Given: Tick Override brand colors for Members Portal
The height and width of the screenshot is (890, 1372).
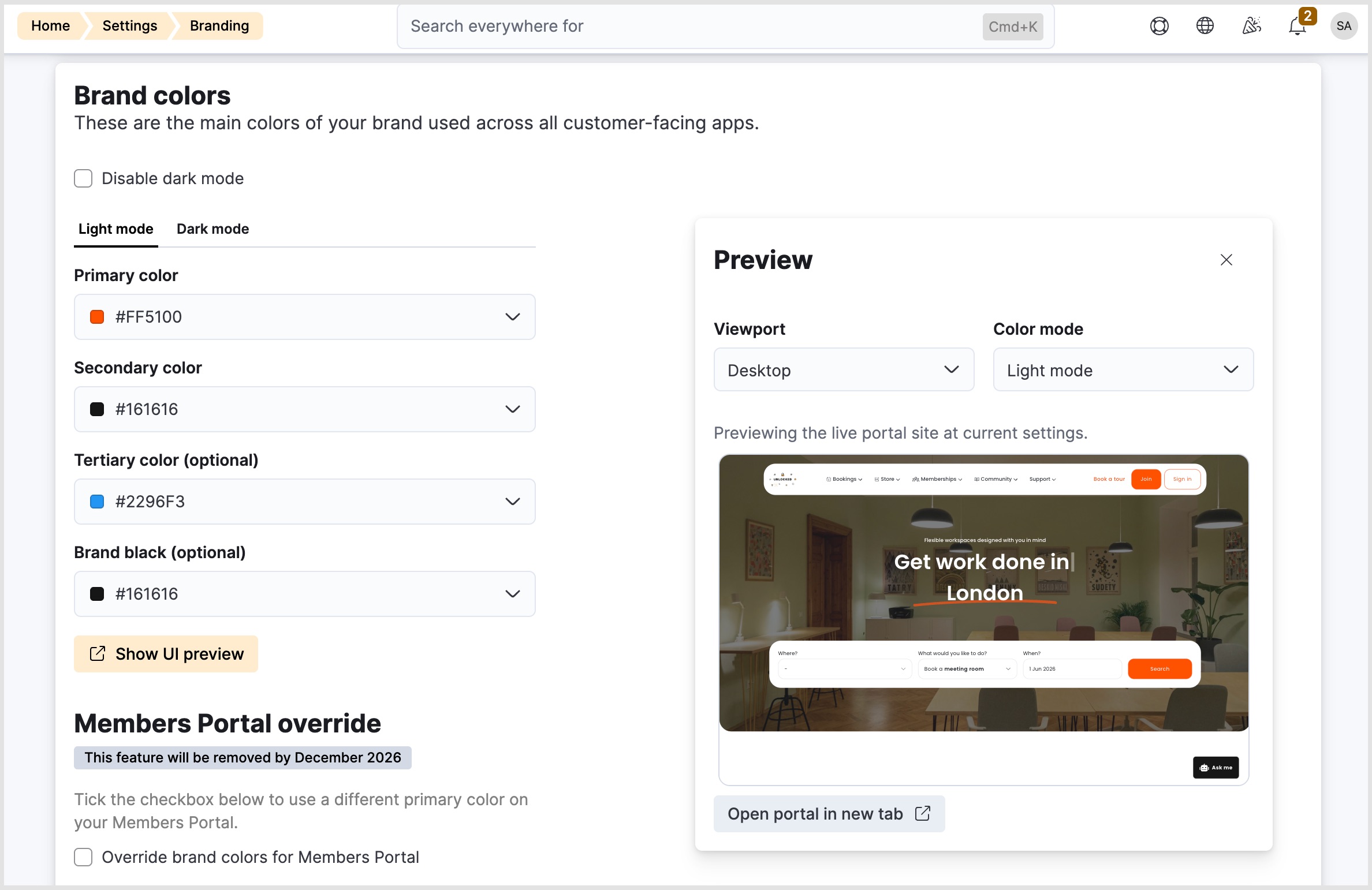Looking at the screenshot, I should pyautogui.click(x=83, y=857).
